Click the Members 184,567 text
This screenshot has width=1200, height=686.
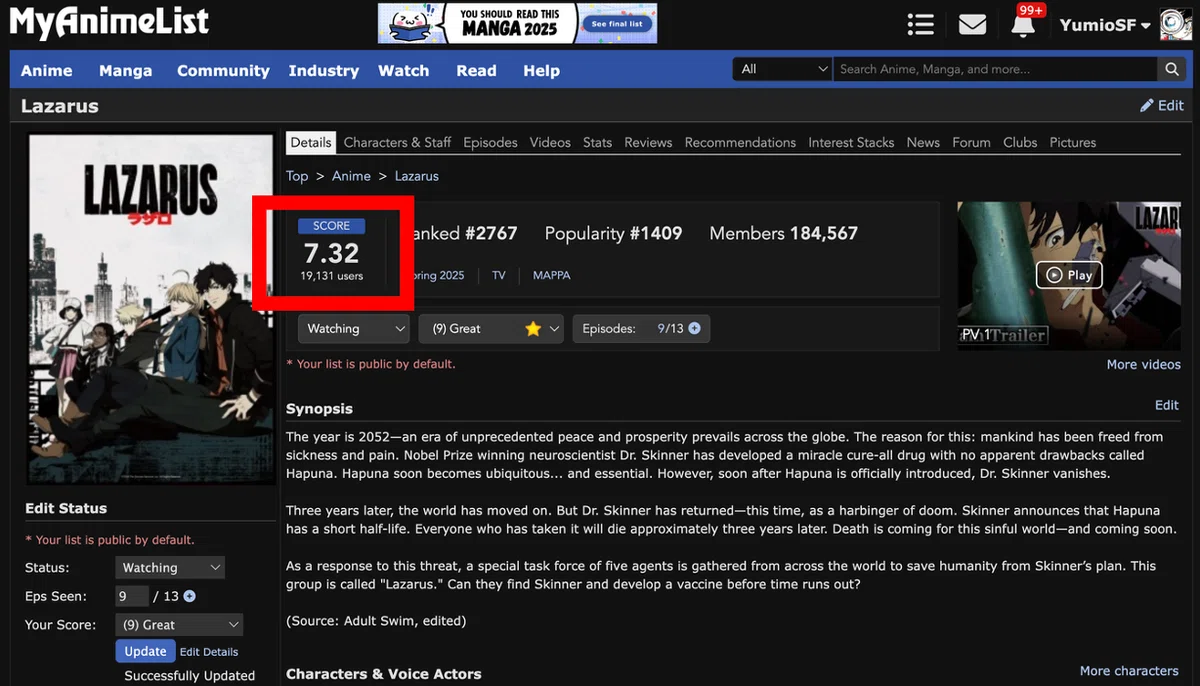784,233
